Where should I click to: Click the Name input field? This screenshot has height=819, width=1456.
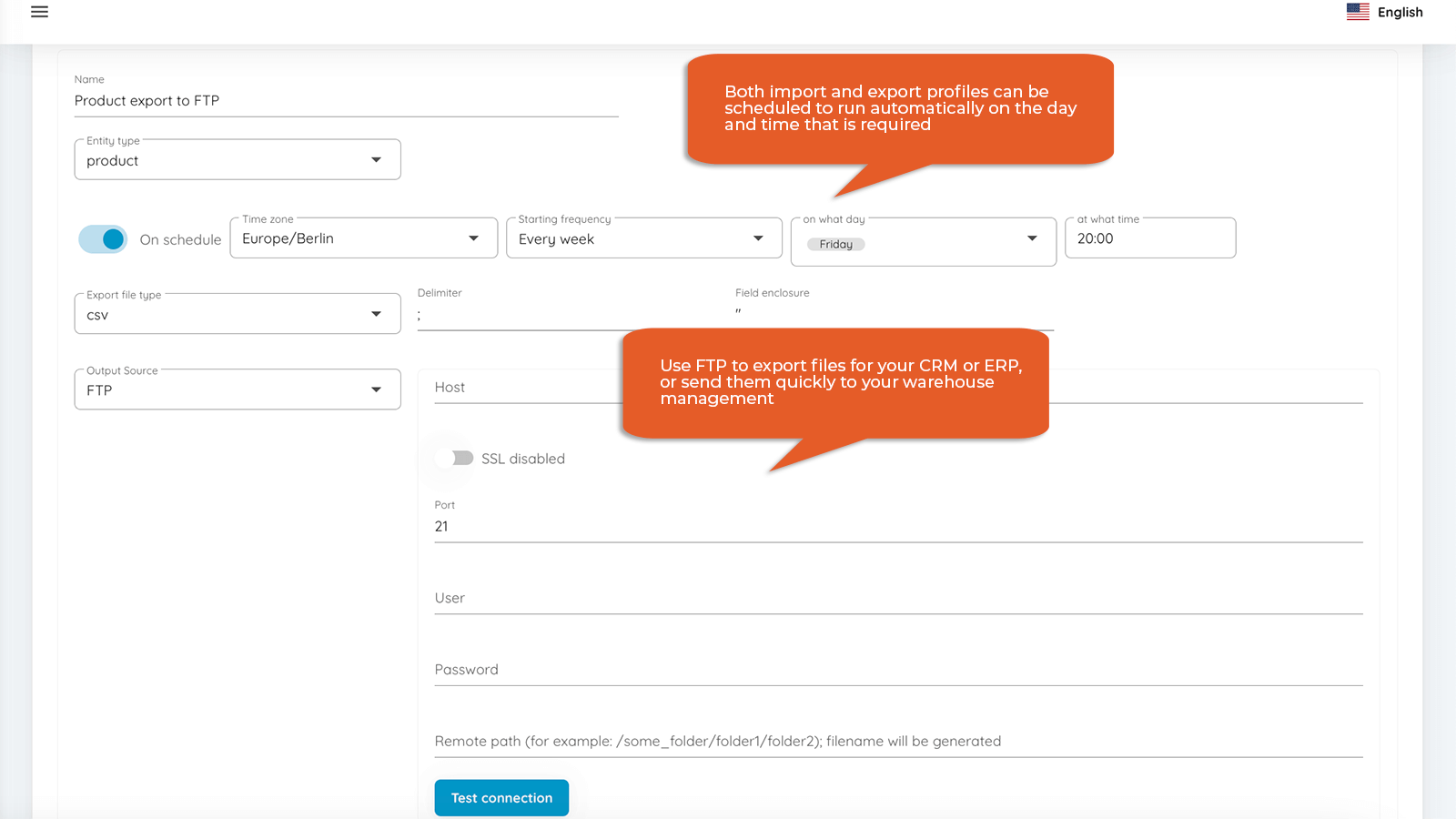(x=346, y=101)
